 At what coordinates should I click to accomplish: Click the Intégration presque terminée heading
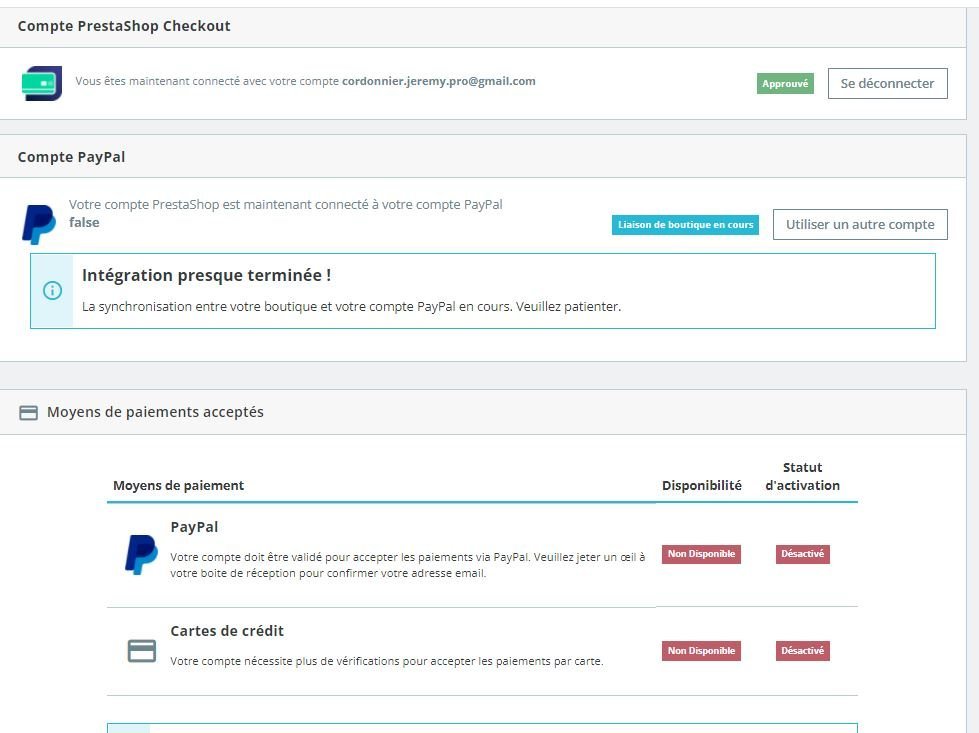pos(207,275)
